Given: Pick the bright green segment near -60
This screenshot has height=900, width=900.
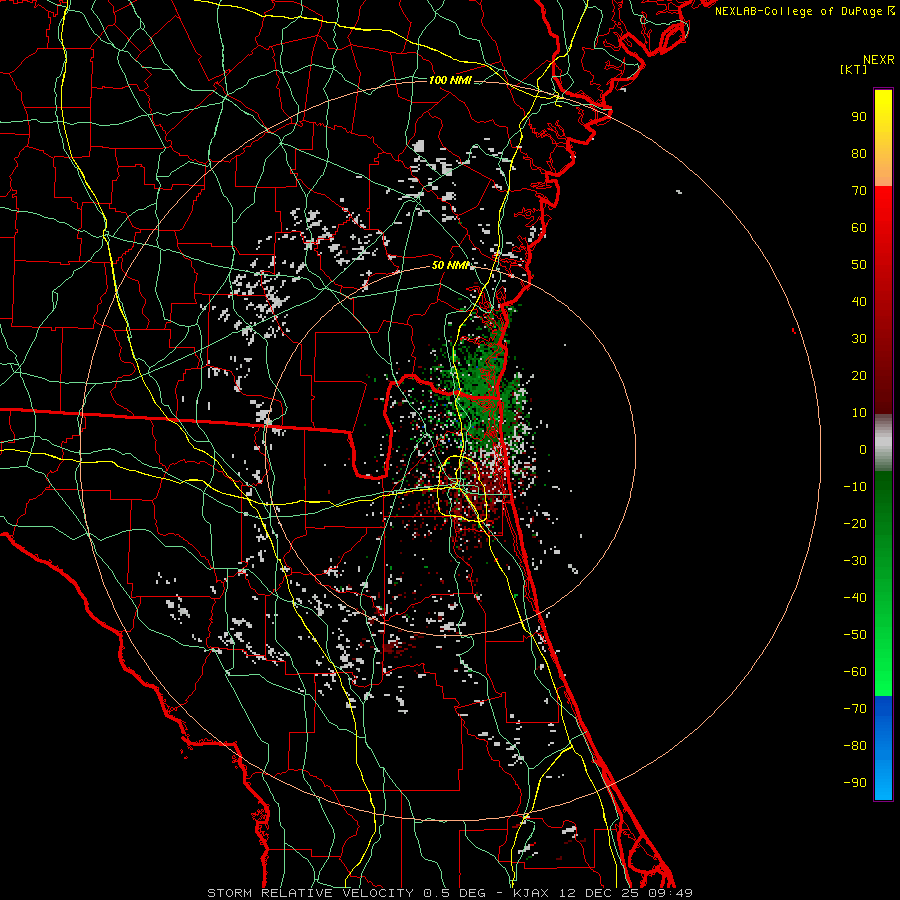Looking at the screenshot, I should pyautogui.click(x=883, y=672).
